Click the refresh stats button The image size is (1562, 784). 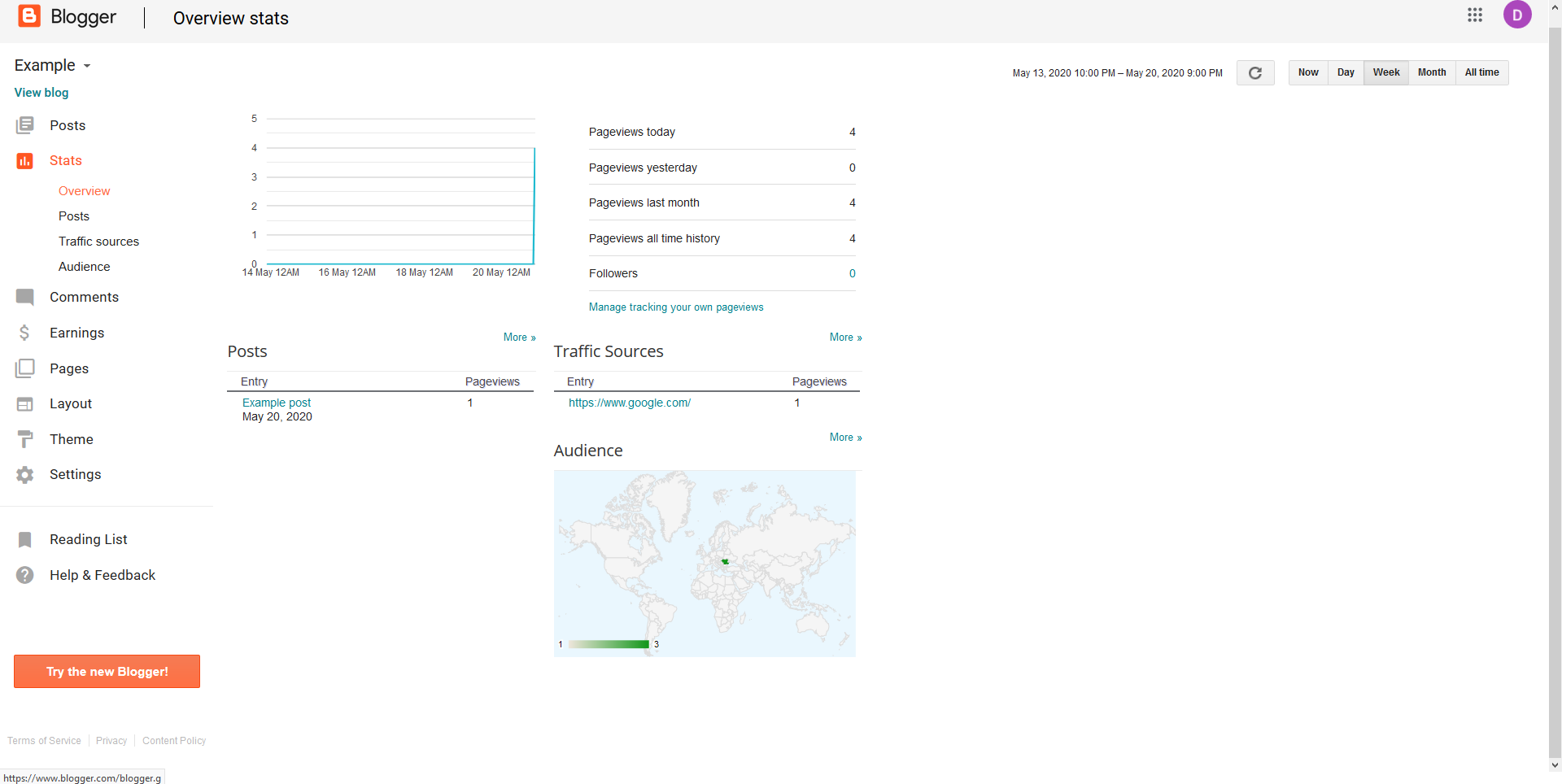[1255, 72]
